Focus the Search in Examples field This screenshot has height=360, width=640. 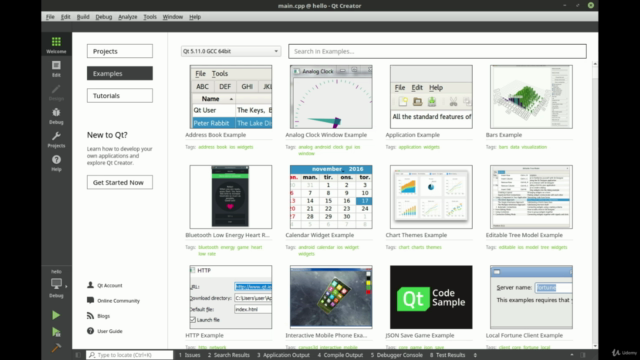click(437, 51)
